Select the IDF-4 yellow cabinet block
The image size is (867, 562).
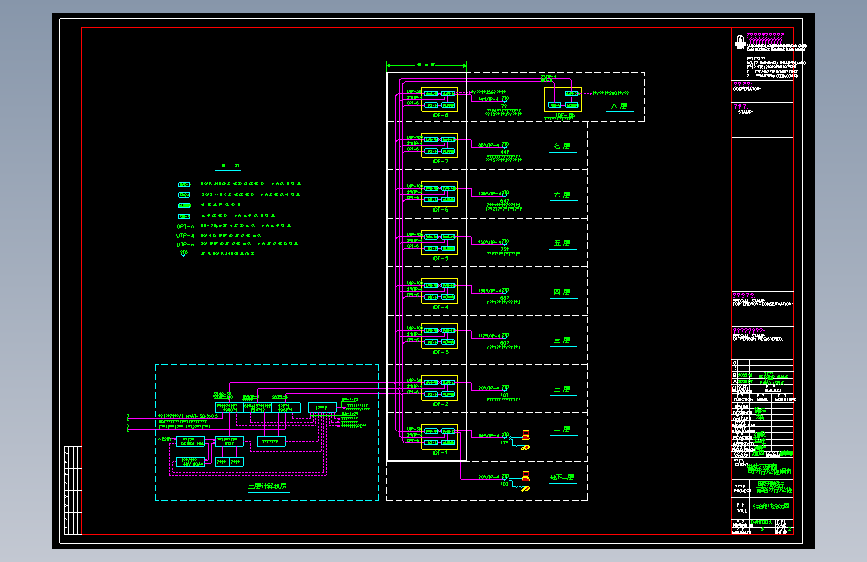[440, 291]
